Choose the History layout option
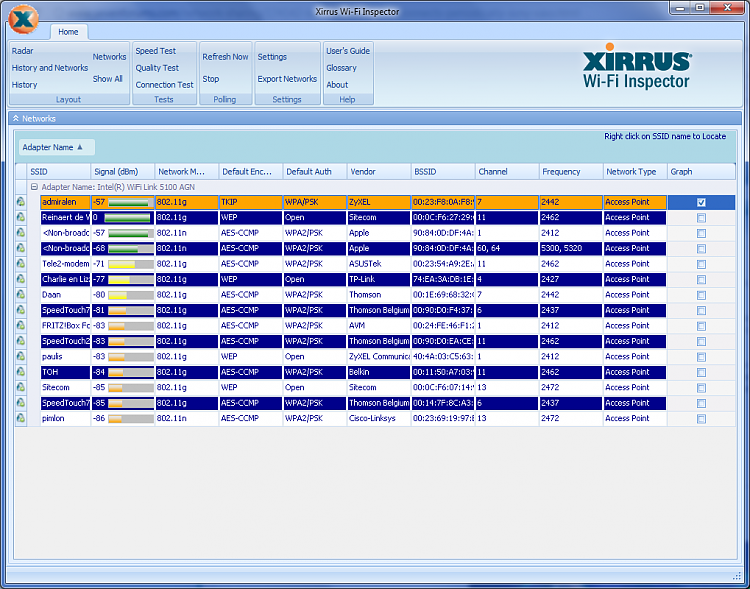The height and width of the screenshot is (589, 750). 24,85
